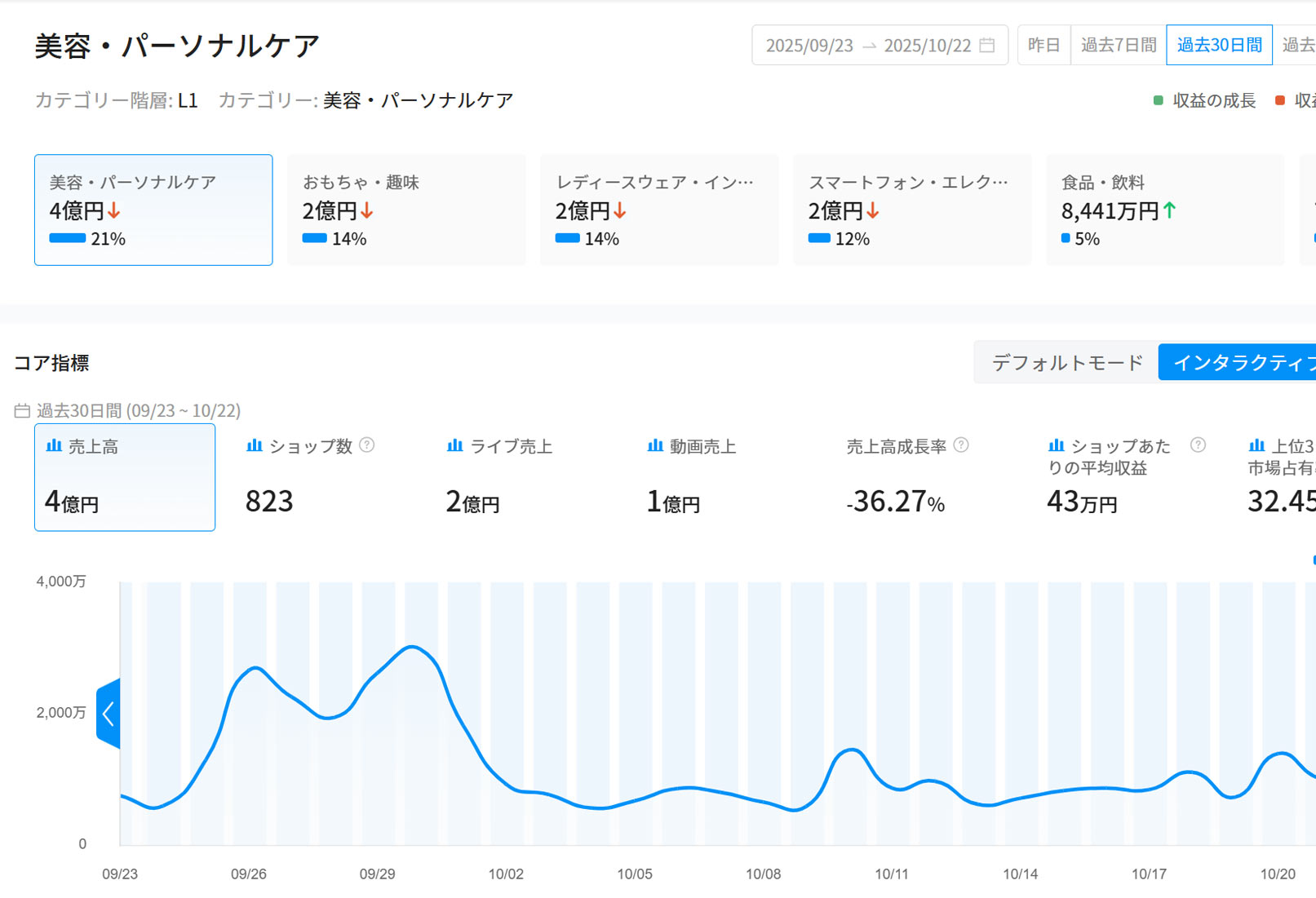Select the 昨日 time range tab
Image resolution: width=1316 pixels, height=898 pixels.
tap(1043, 45)
